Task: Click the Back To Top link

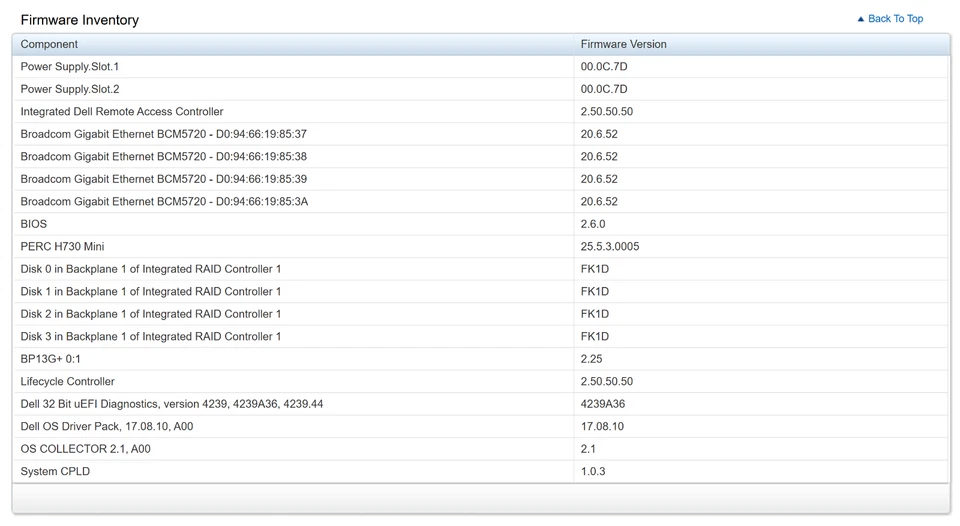Action: (x=895, y=19)
